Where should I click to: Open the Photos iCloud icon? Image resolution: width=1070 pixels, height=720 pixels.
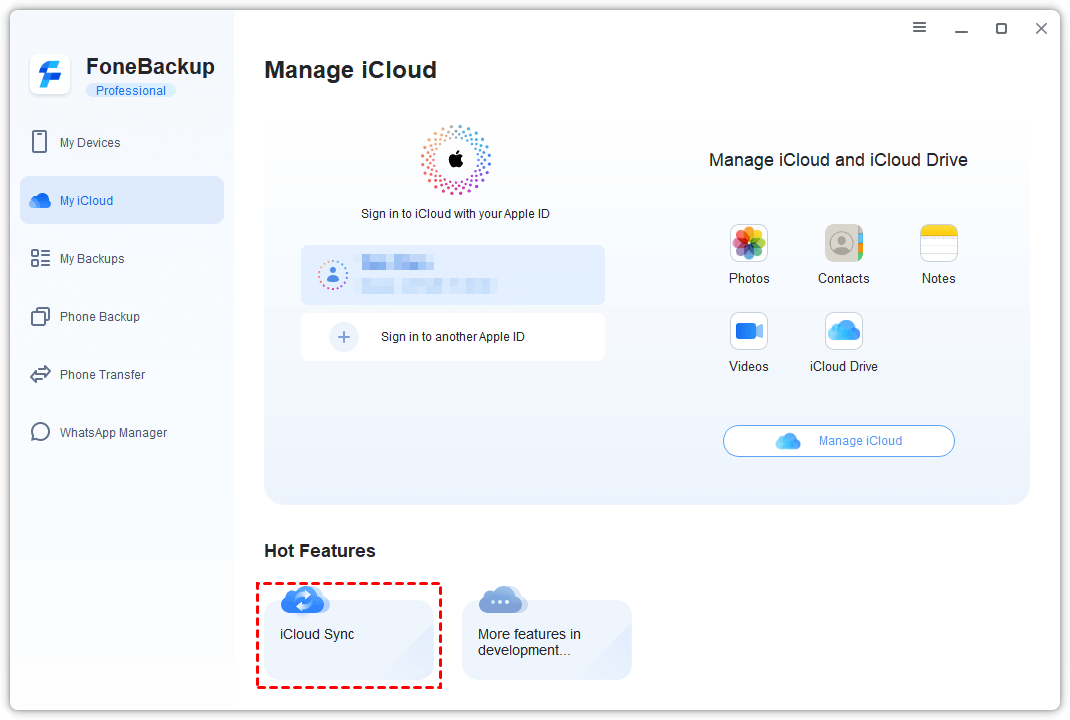[749, 243]
